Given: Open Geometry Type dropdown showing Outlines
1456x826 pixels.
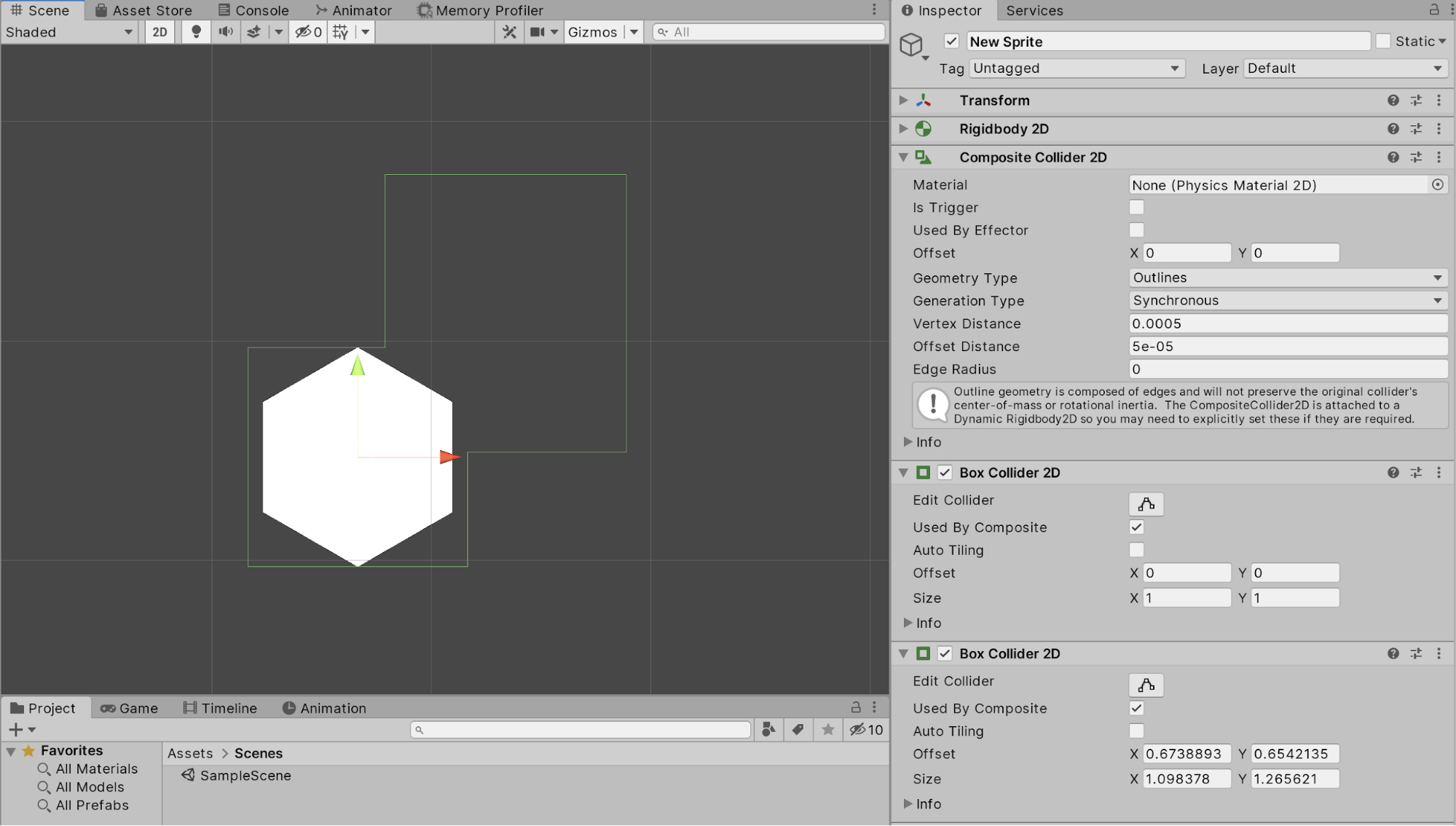Looking at the screenshot, I should pyautogui.click(x=1286, y=278).
